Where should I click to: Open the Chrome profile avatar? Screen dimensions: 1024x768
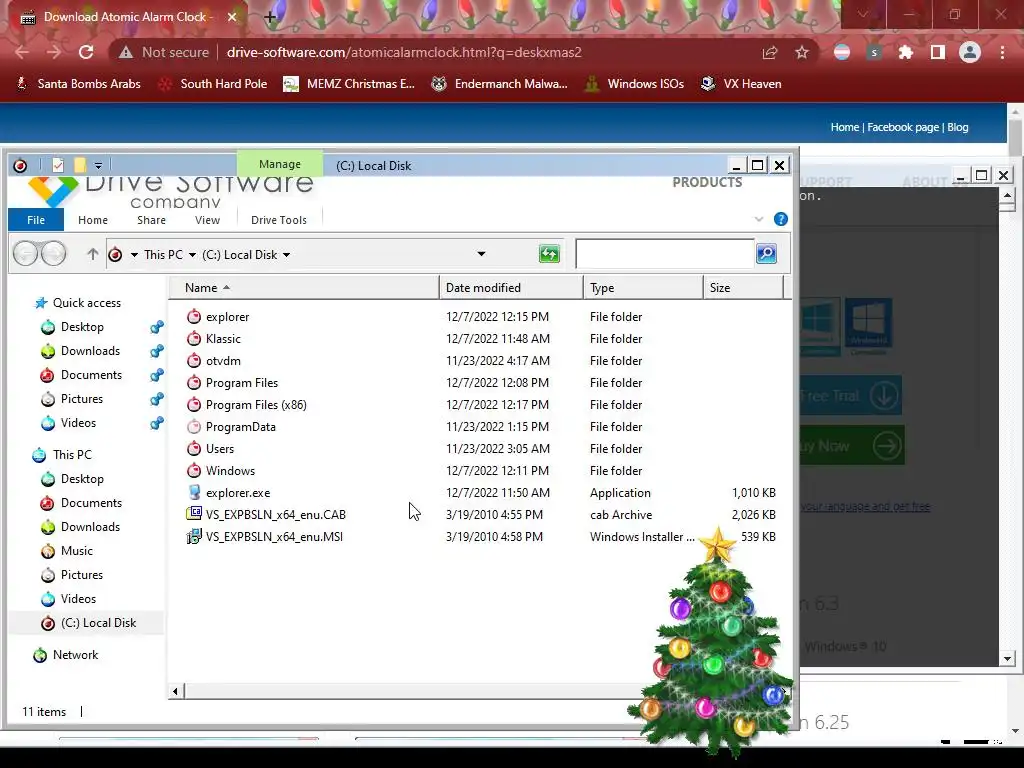pos(970,52)
